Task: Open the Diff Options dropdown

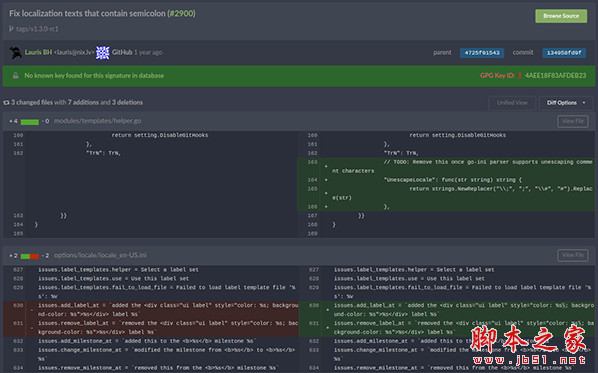Action: [x=565, y=103]
